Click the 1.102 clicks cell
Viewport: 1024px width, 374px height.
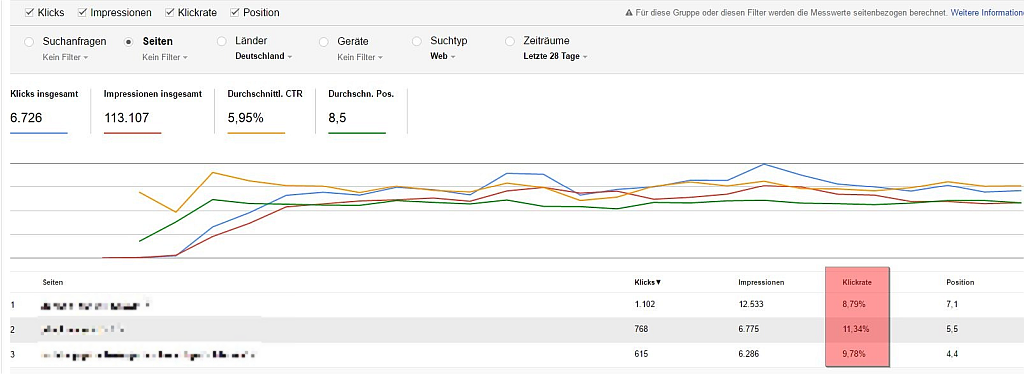(x=644, y=305)
